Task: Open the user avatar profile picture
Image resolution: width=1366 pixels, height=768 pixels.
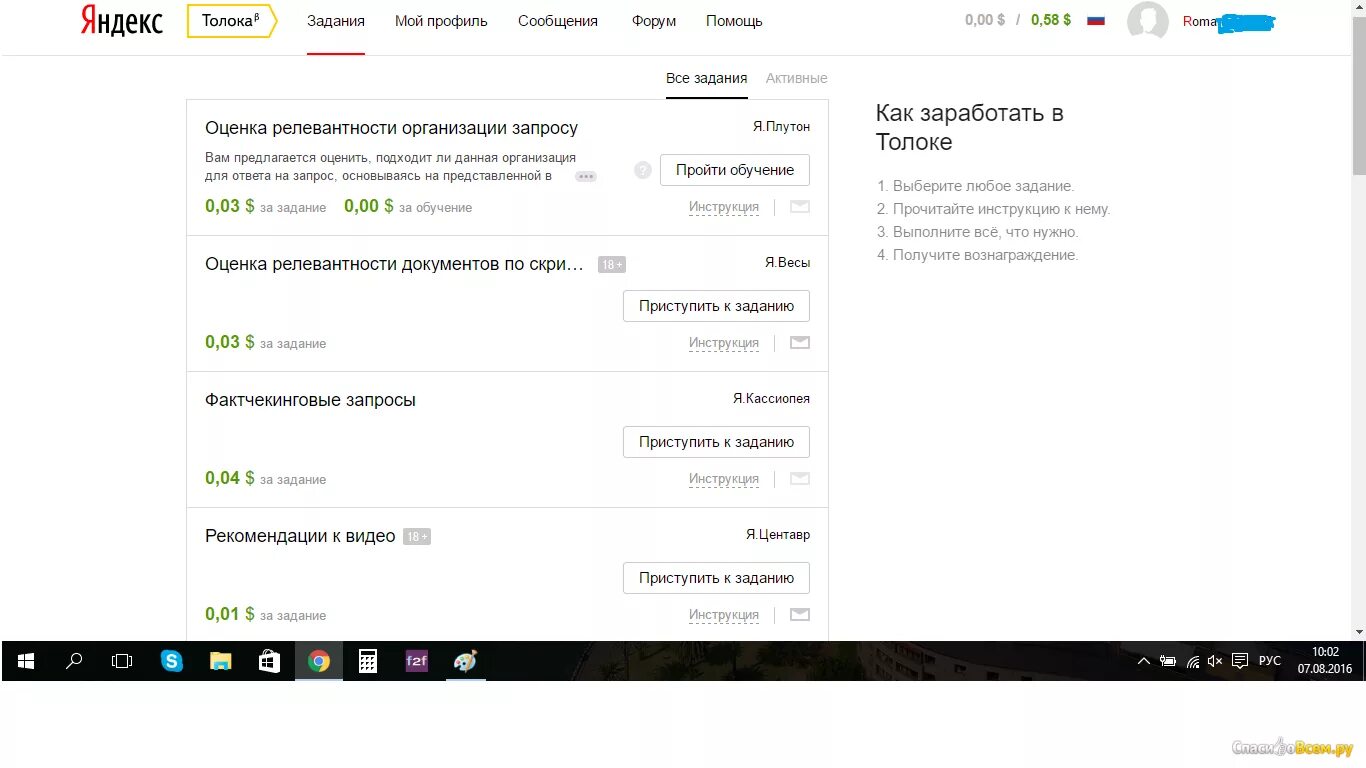Action: (x=1148, y=22)
